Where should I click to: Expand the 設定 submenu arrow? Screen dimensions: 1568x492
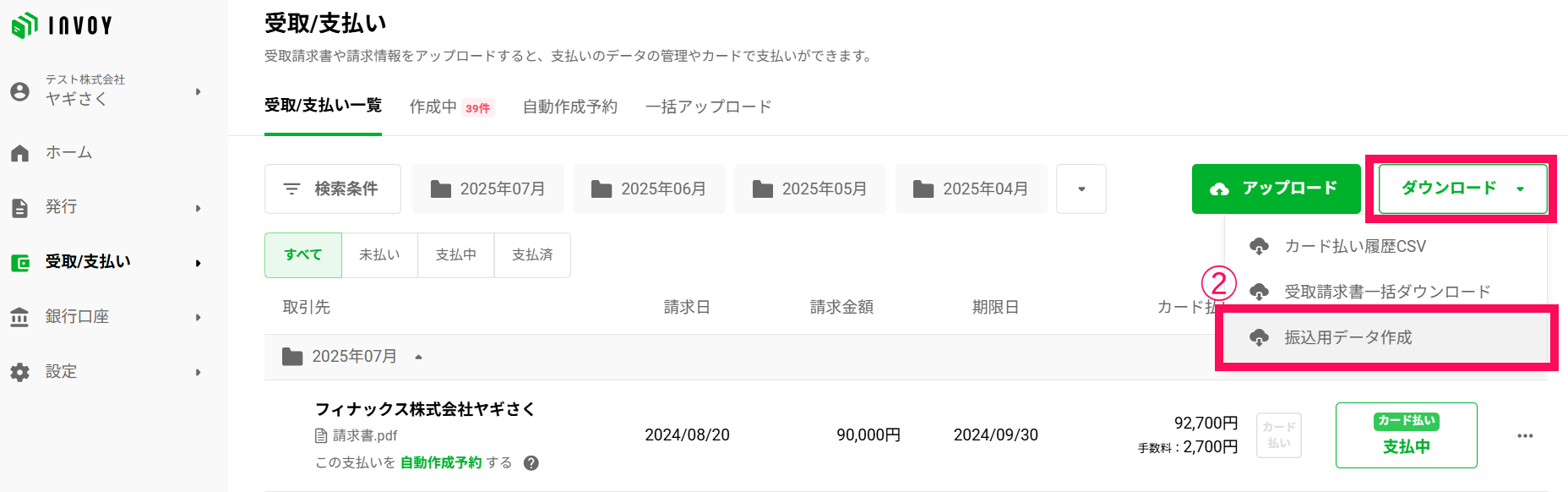pyautogui.click(x=199, y=372)
